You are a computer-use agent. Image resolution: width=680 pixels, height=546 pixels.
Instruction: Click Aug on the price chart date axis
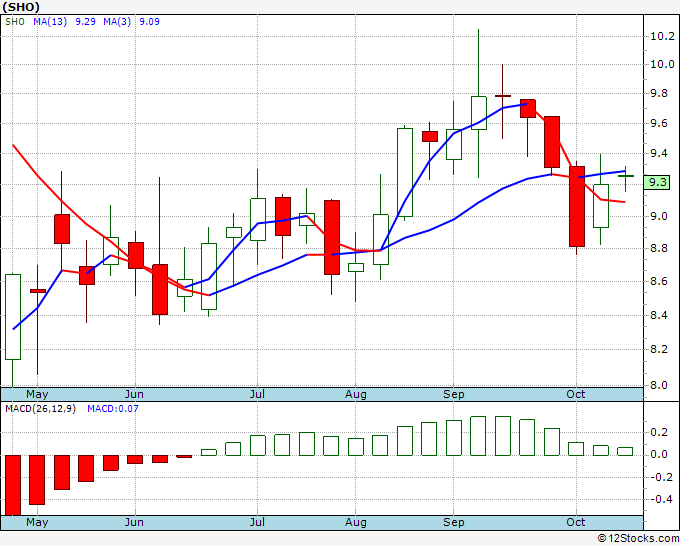356,395
